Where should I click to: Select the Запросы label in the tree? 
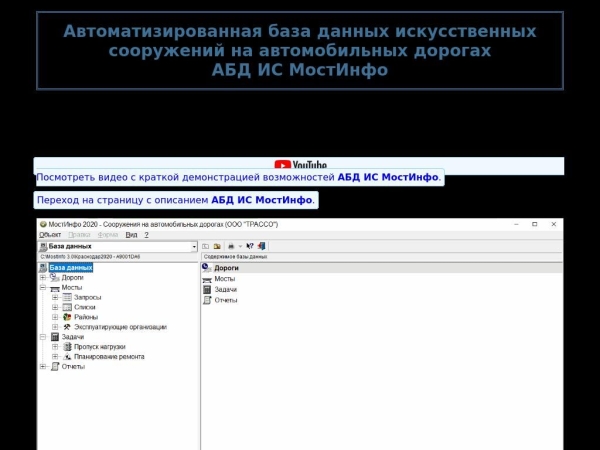[x=87, y=297]
